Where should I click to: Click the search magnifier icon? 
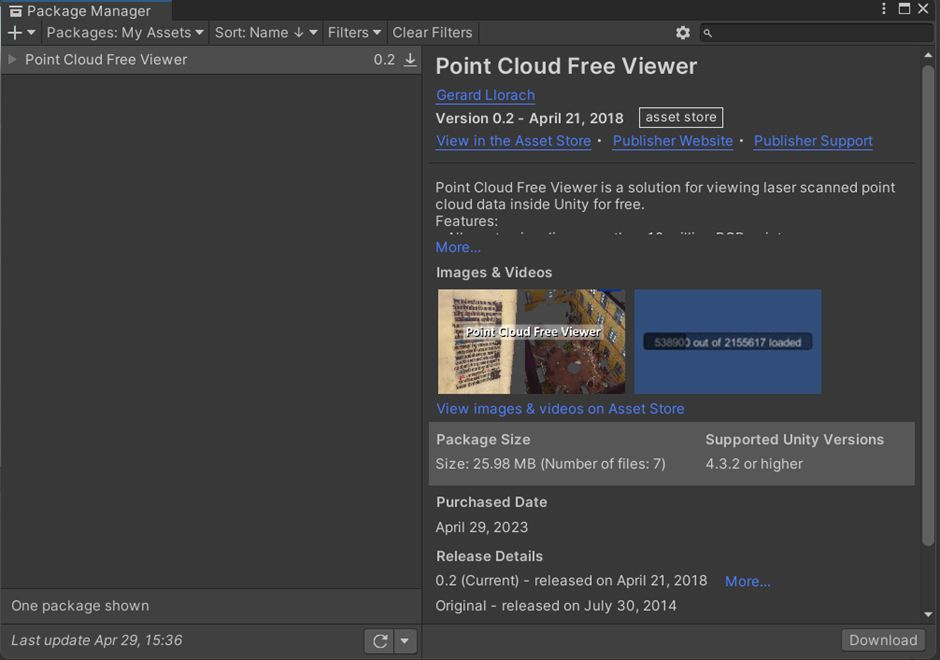point(707,32)
